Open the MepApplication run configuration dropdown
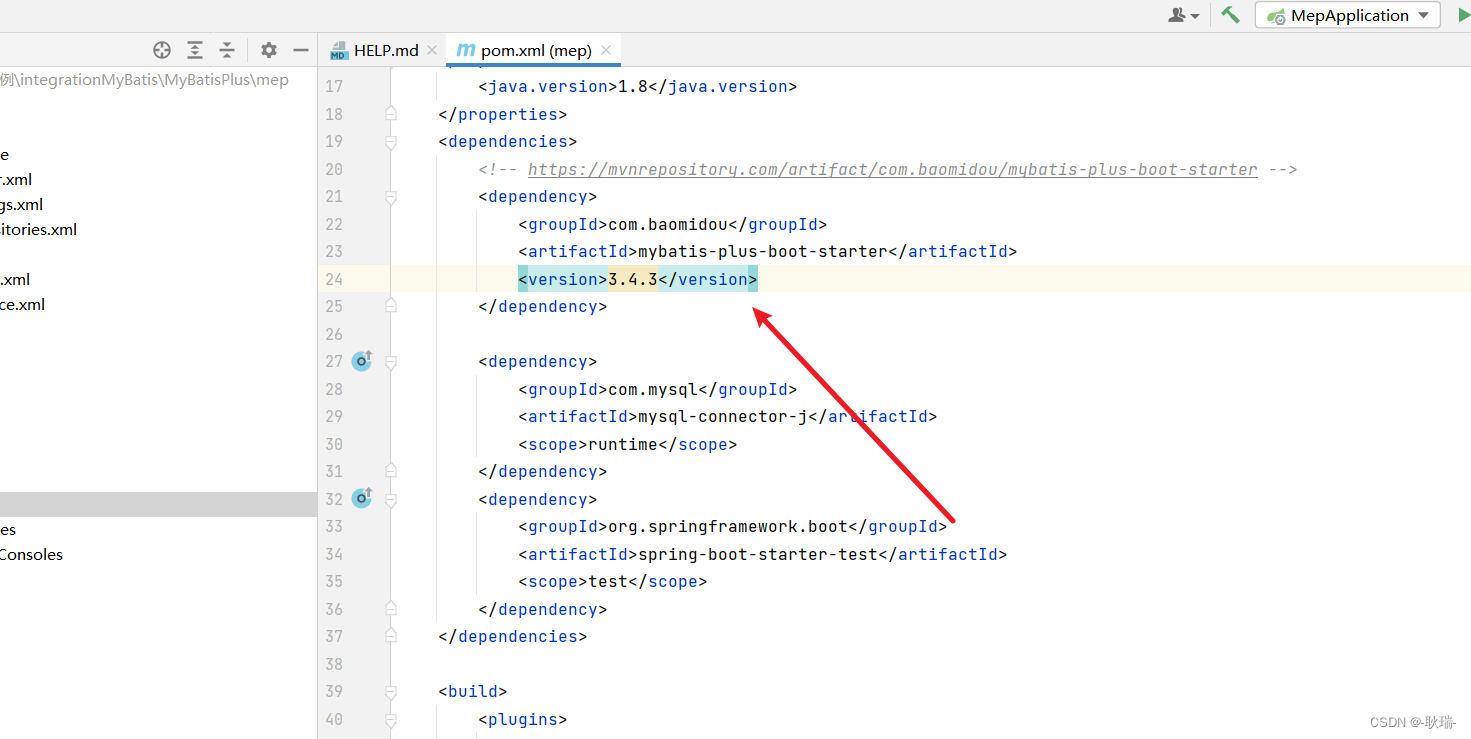Viewport: 1471px width, 739px height. 1348,15
